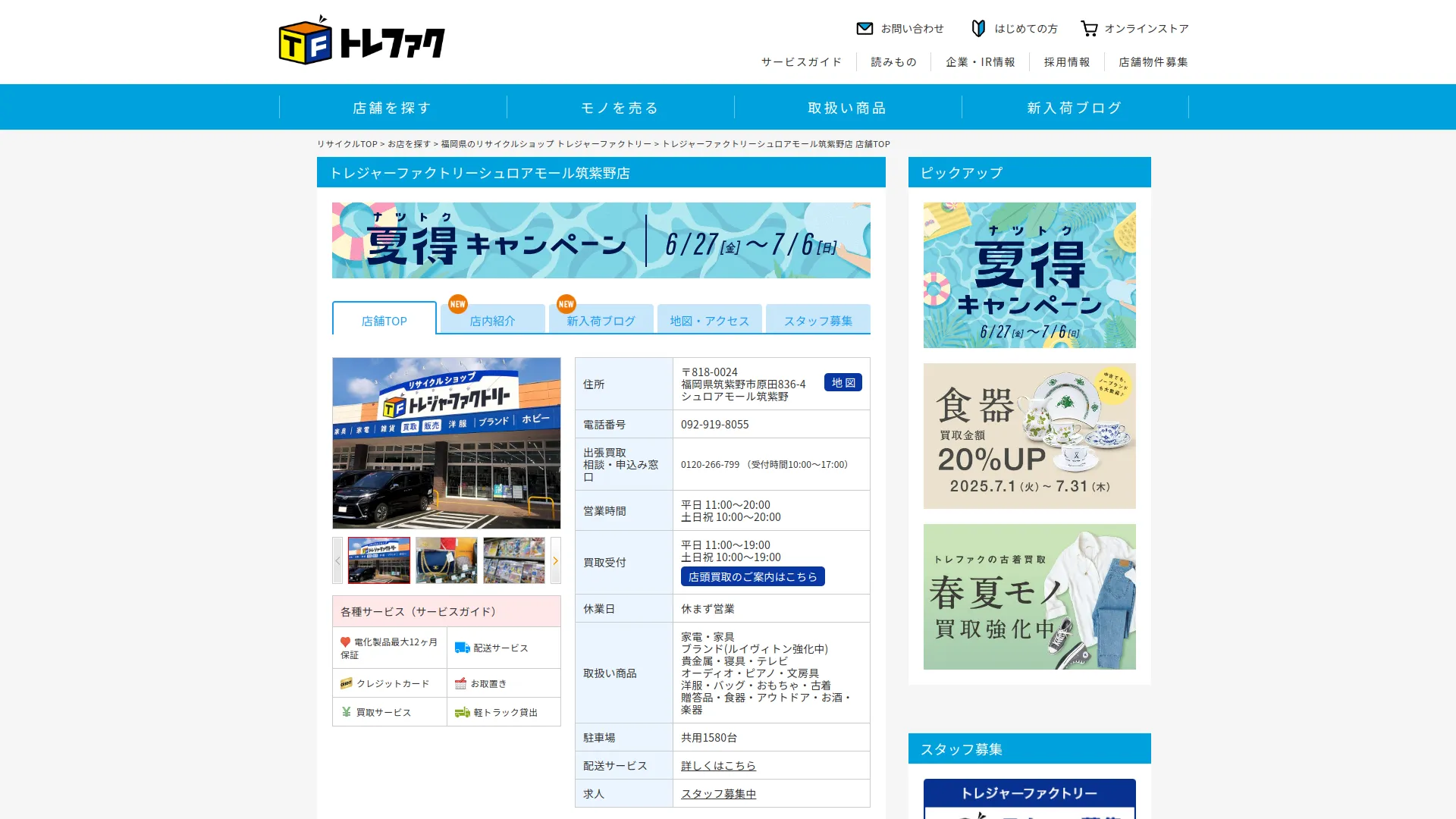Click the calendar icon for お取置き
Screen dimensions: 1456x819
[x=460, y=683]
